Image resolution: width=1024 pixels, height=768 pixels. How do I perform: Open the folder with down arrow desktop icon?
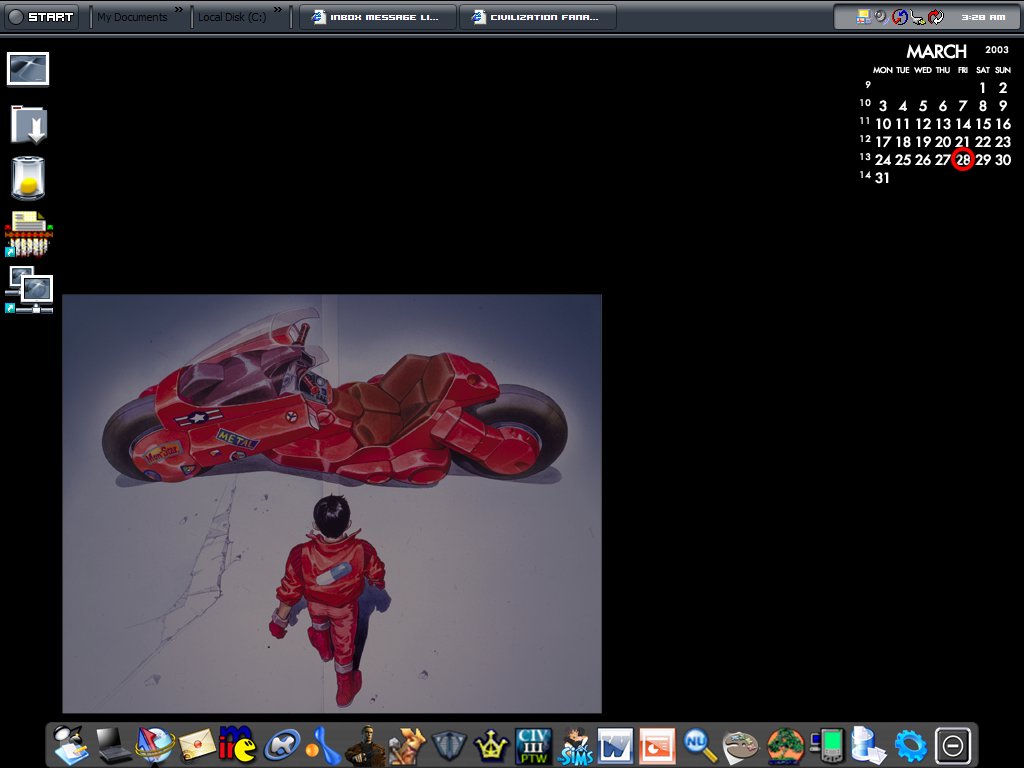29,124
